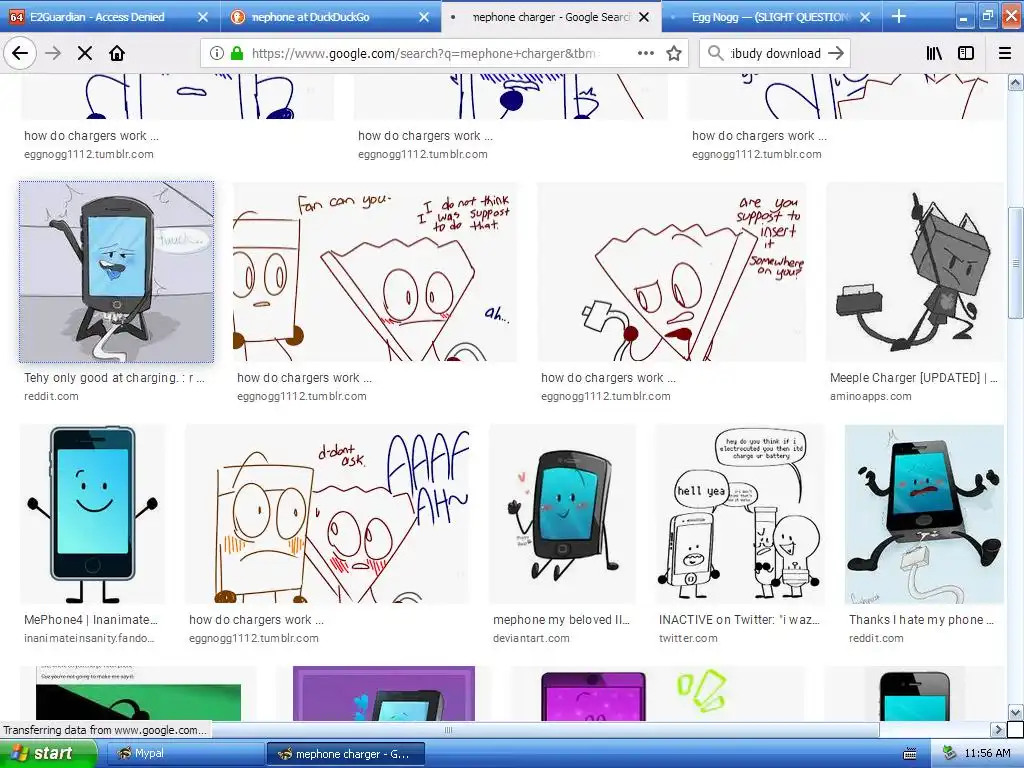Open MePhone4 smiling phone image
Screen dimensions: 1024x768
coord(92,514)
